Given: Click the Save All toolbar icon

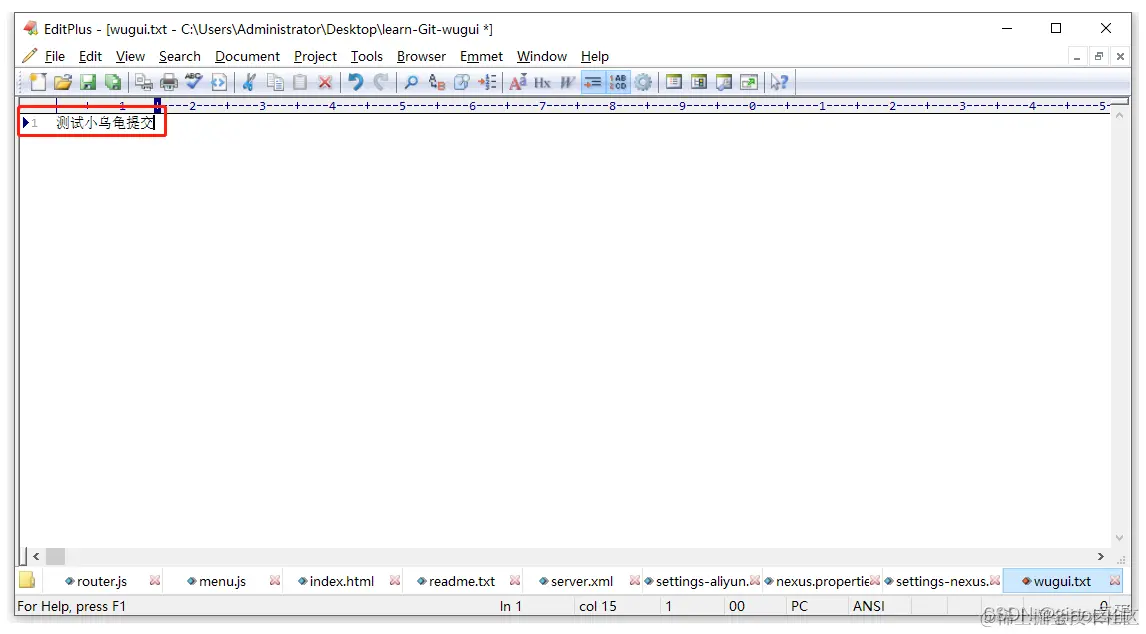Looking at the screenshot, I should point(113,82).
